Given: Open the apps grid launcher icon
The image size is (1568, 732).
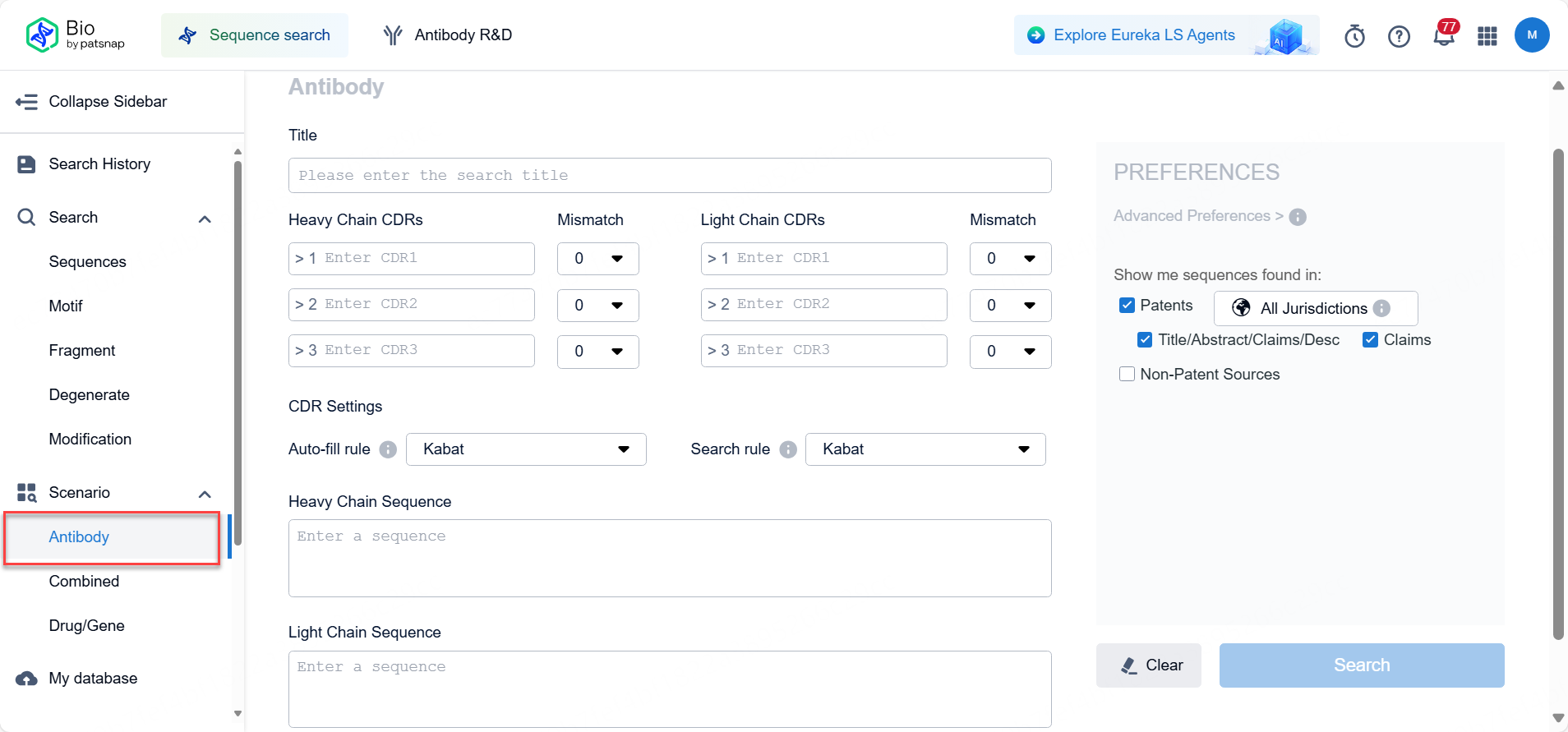Looking at the screenshot, I should click(1487, 36).
